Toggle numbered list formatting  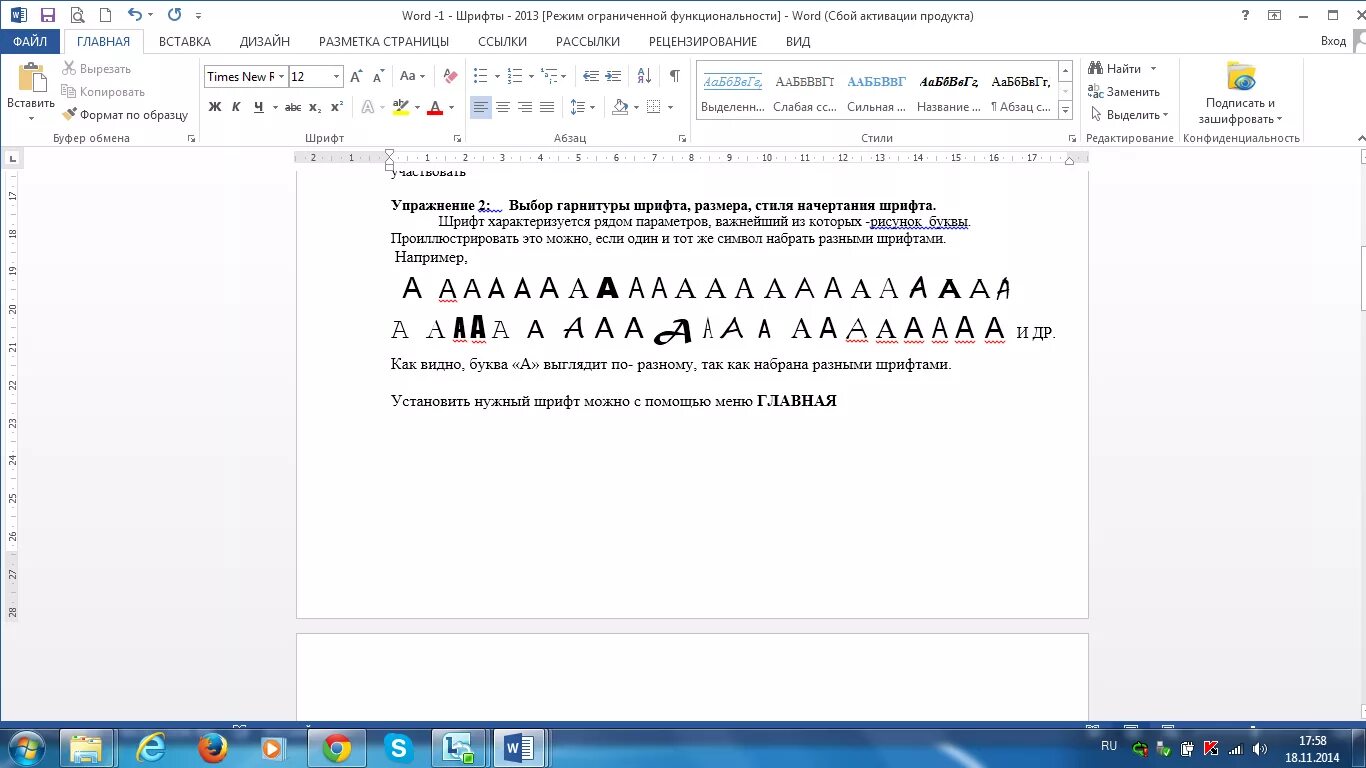coord(515,76)
